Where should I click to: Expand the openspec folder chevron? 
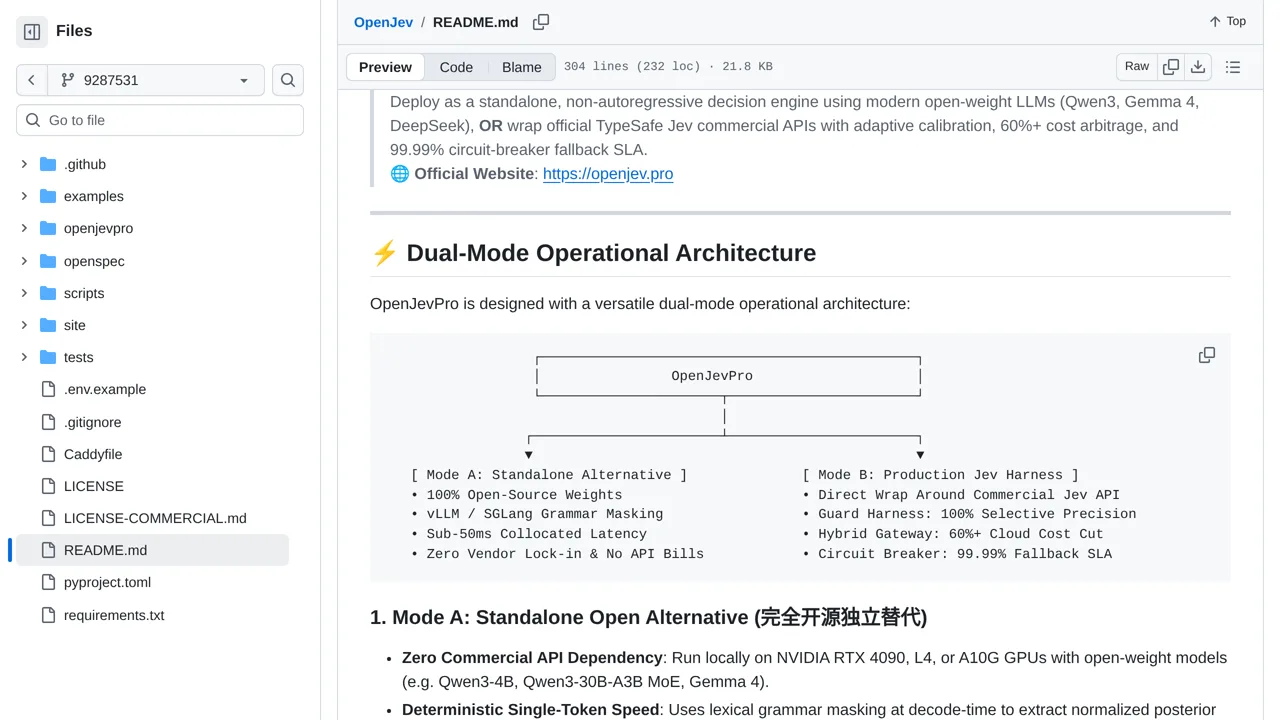(24, 261)
